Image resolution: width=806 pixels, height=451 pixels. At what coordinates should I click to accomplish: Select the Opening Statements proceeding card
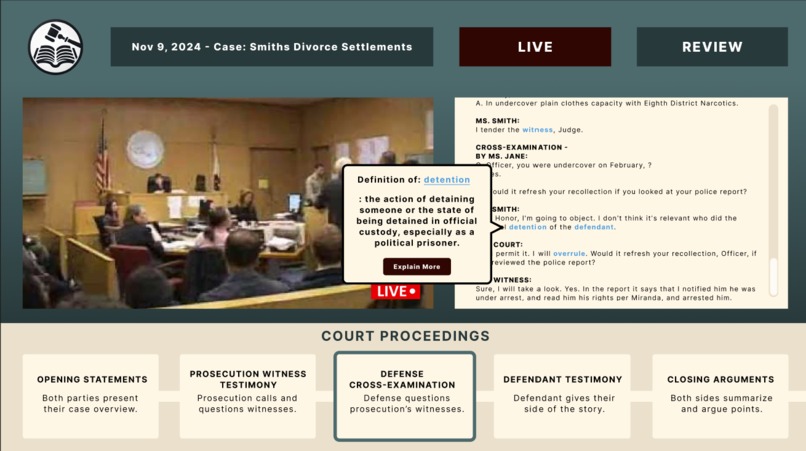tap(90, 396)
